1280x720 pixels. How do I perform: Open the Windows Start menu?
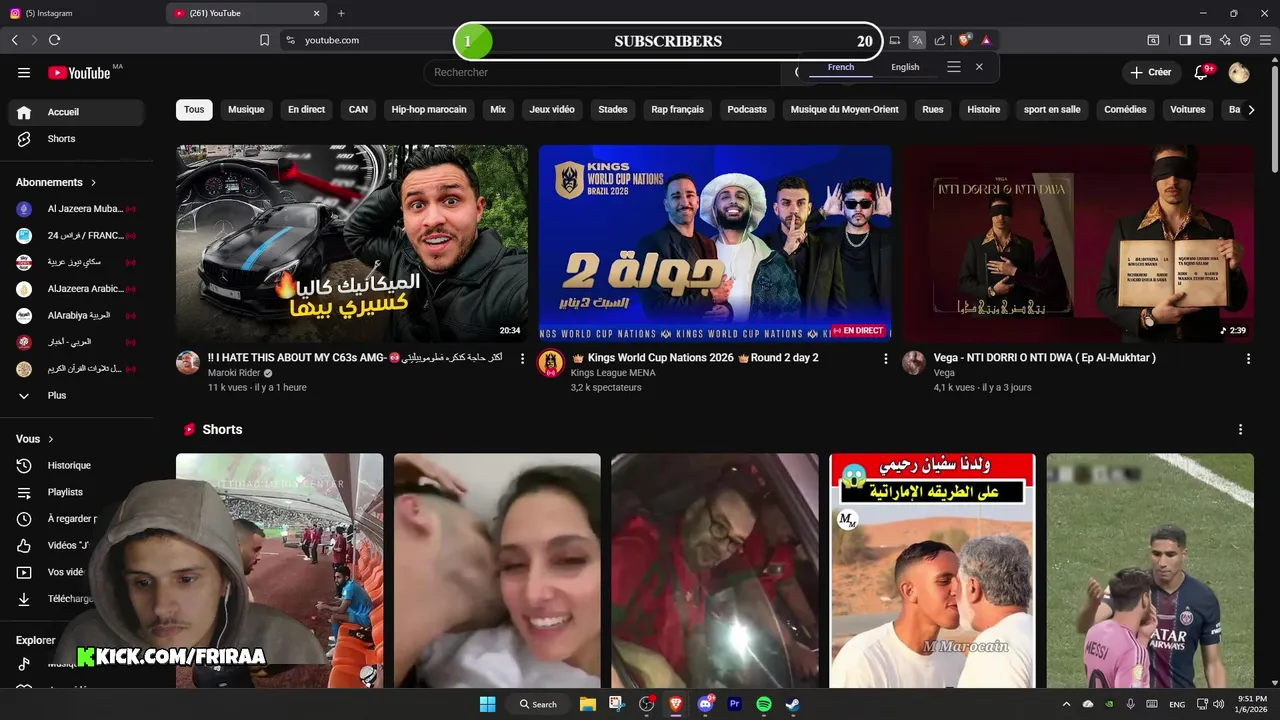click(x=487, y=704)
